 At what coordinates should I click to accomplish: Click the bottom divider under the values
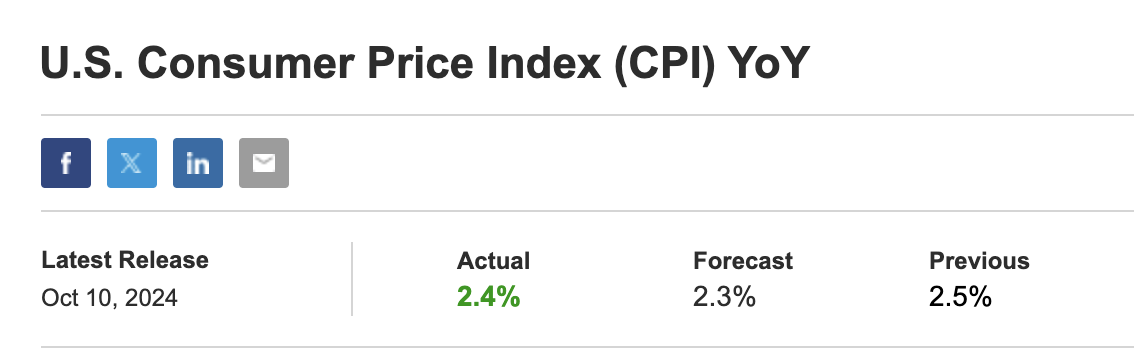(587, 347)
